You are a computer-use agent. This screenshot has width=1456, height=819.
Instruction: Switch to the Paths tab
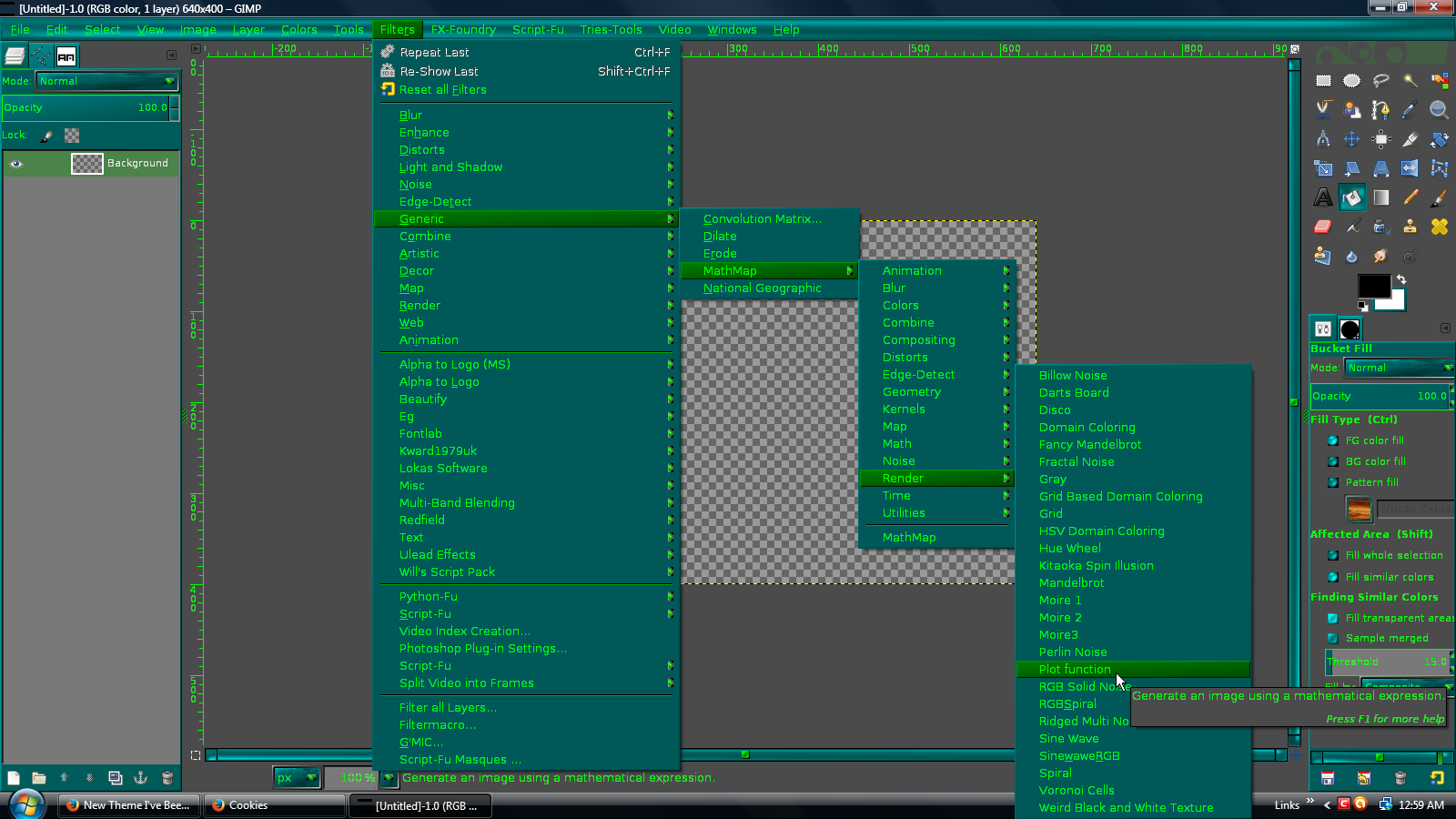[x=42, y=56]
